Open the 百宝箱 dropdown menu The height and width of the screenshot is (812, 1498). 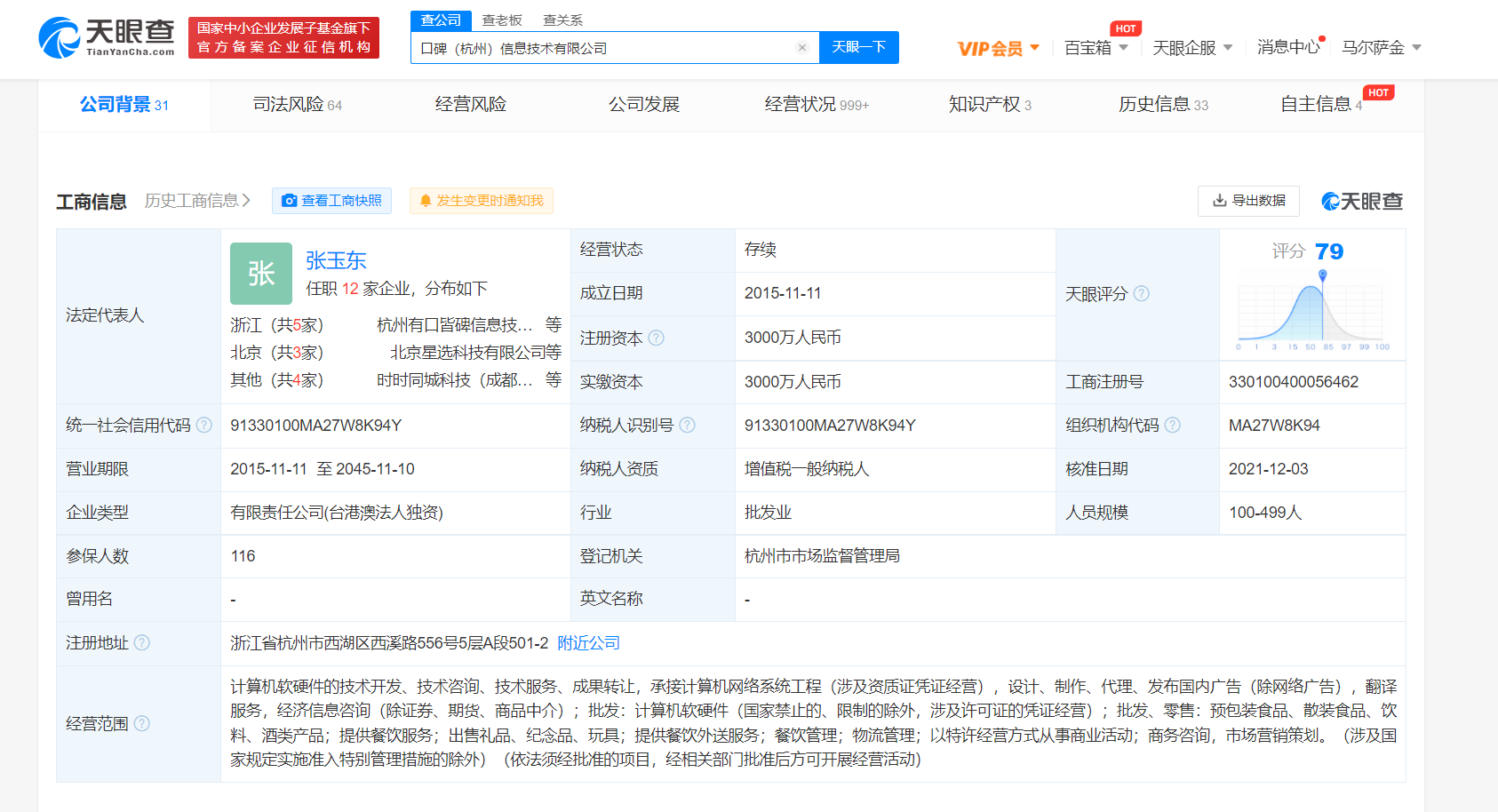tap(1096, 48)
